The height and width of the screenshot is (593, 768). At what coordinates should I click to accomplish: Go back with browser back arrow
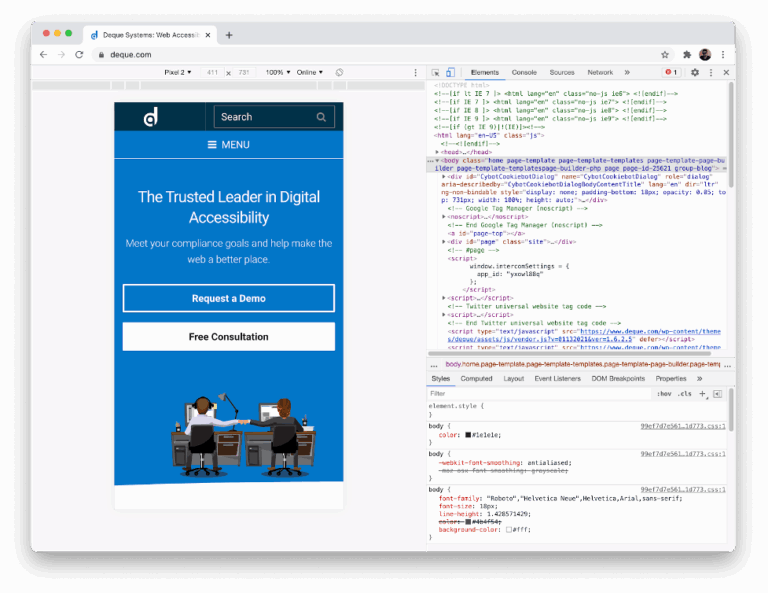(43, 54)
